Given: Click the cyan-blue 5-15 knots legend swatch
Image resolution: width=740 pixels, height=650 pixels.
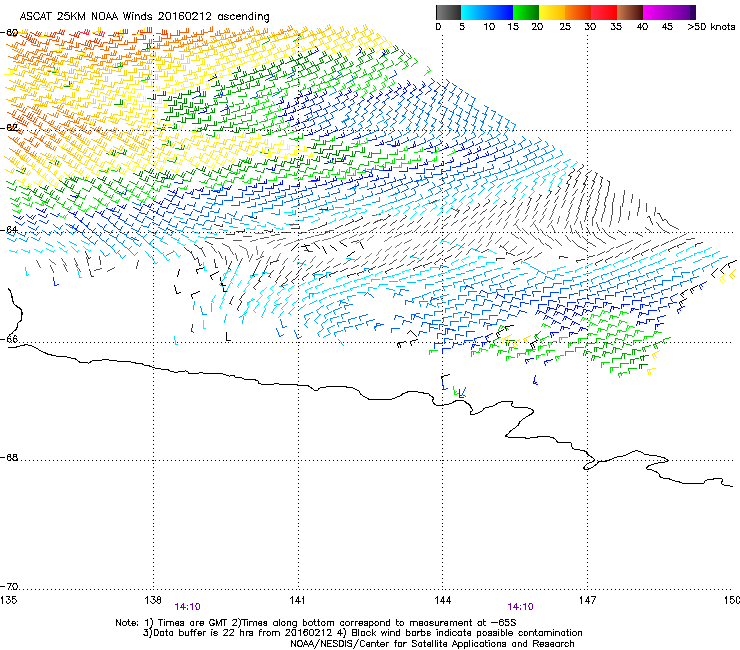Looking at the screenshot, I should coord(487,12).
